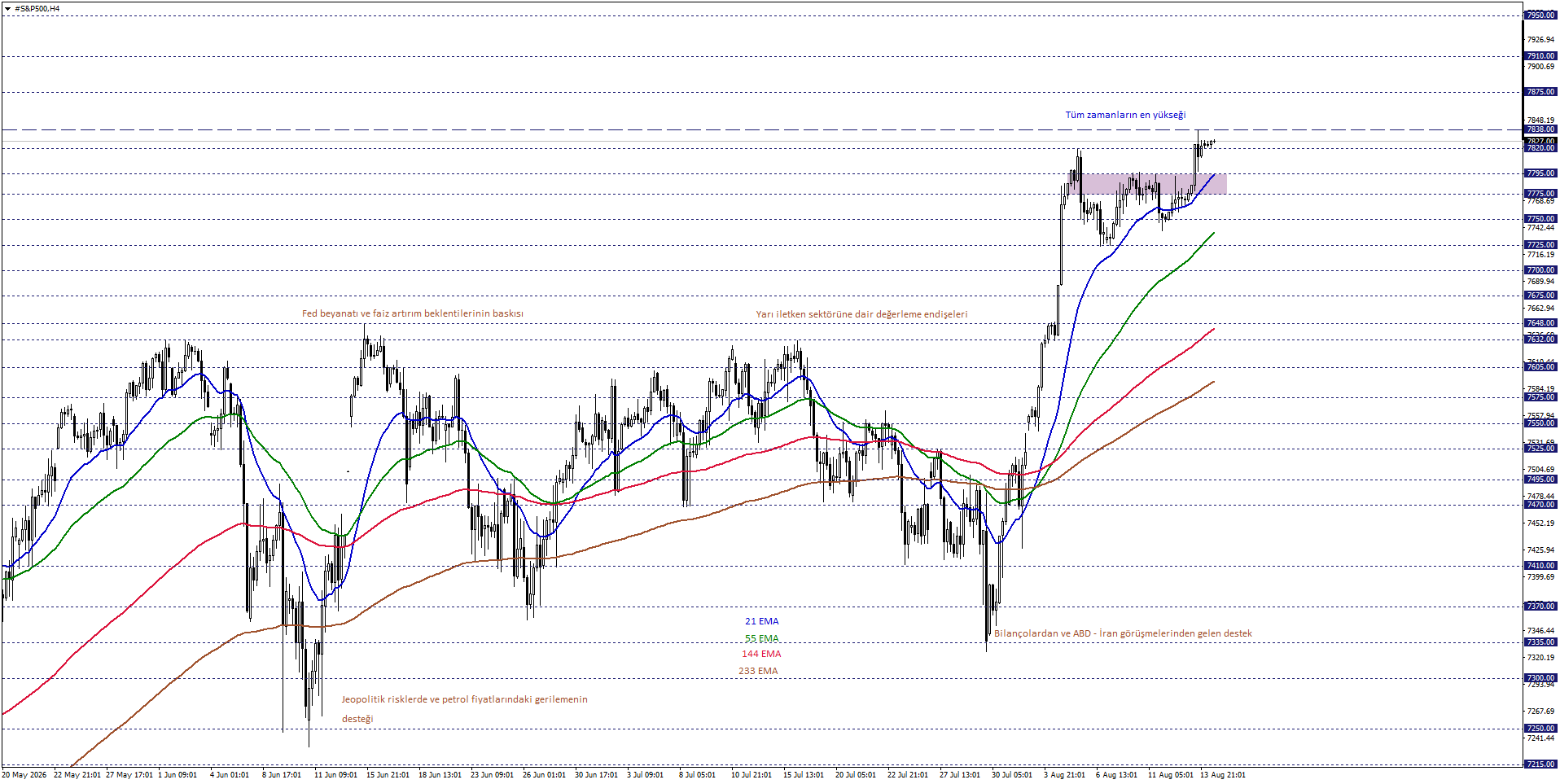Click the '3 Aug 21:01' time label
This screenshot has height=784, width=1560.
tap(1064, 775)
